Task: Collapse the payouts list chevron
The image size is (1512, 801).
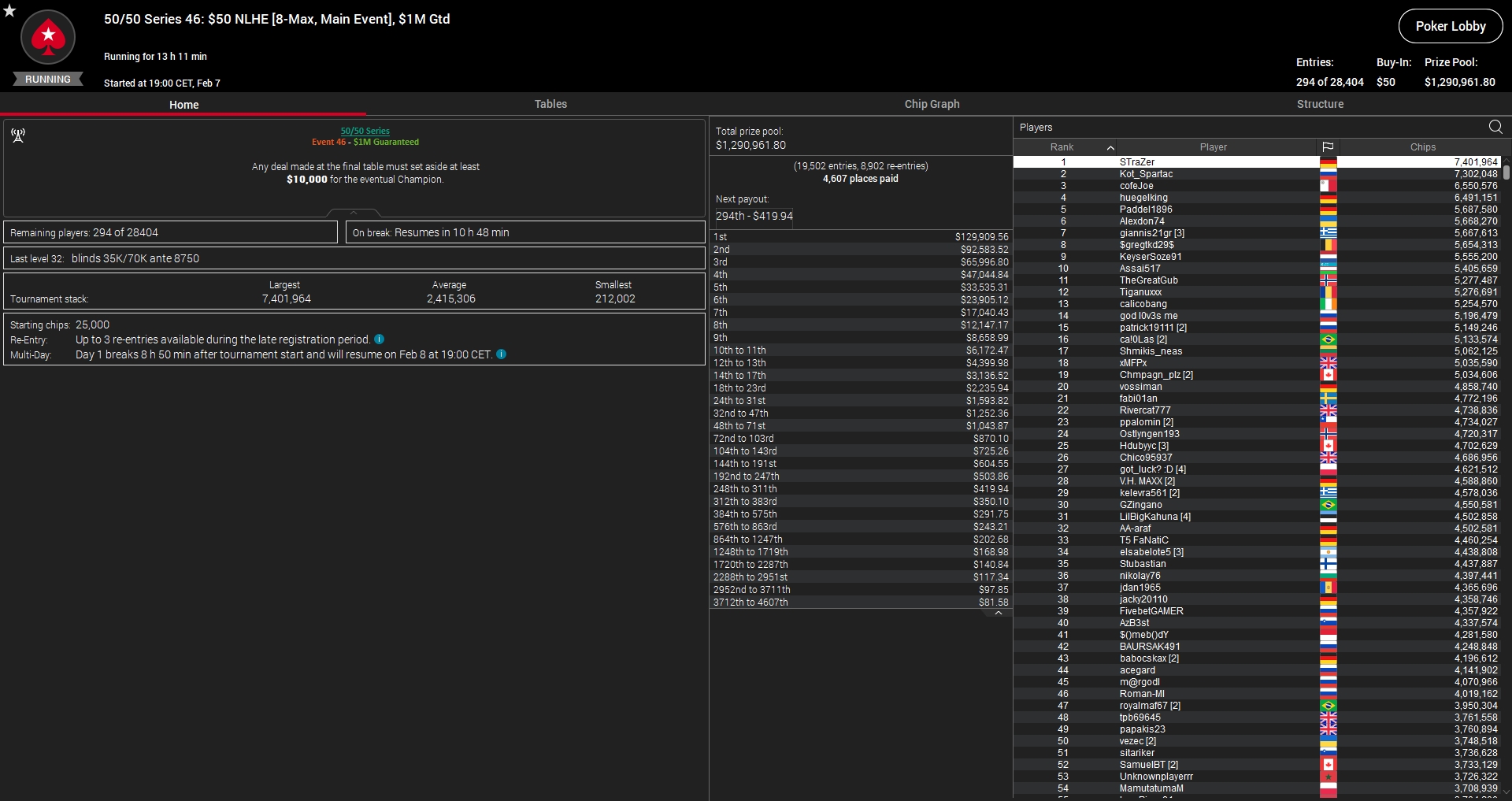Action: point(998,613)
